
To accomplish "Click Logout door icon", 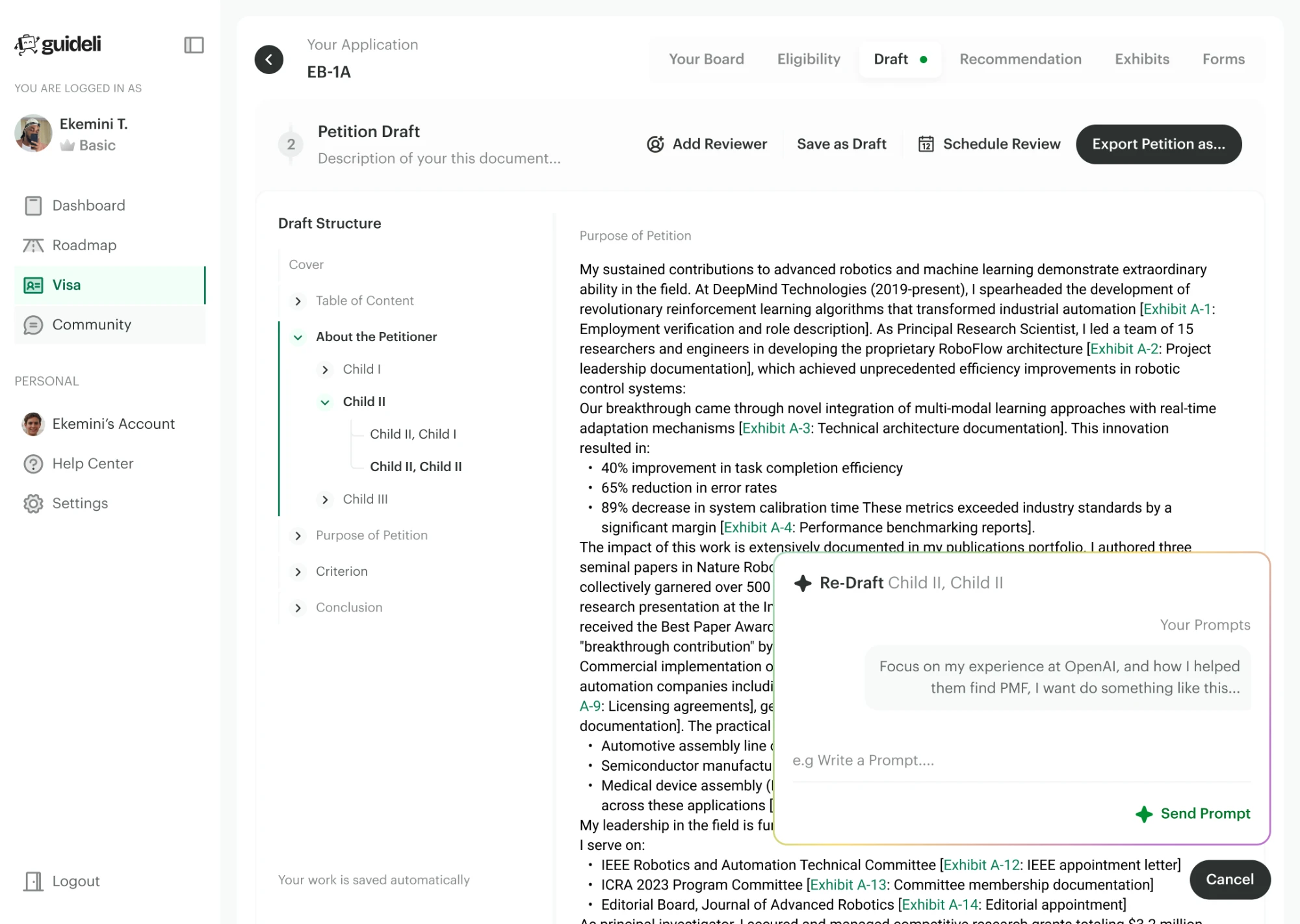I will [x=33, y=881].
